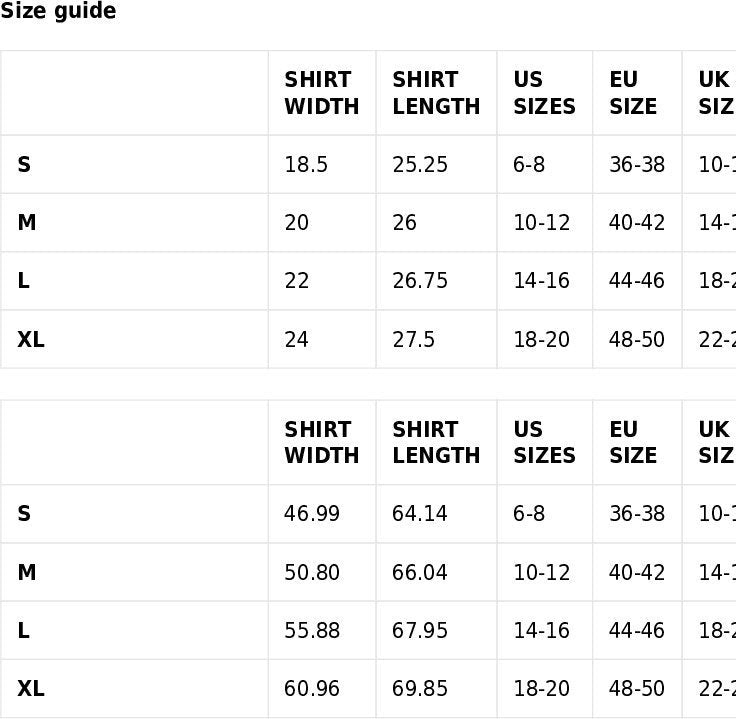Select the XL row label beside 60.96
The image size is (736, 719).
(x=31, y=689)
